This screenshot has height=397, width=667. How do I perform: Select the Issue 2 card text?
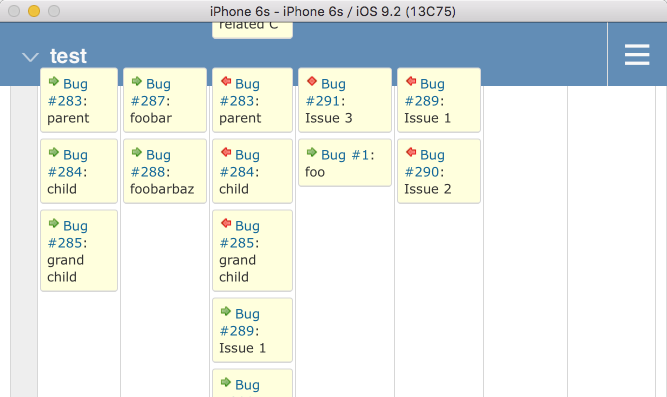coord(428,189)
